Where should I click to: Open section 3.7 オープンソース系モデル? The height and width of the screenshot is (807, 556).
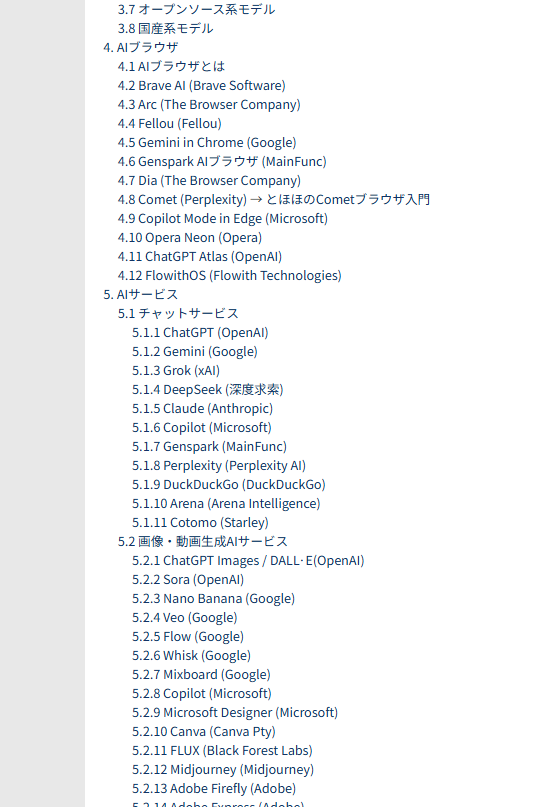click(x=196, y=9)
